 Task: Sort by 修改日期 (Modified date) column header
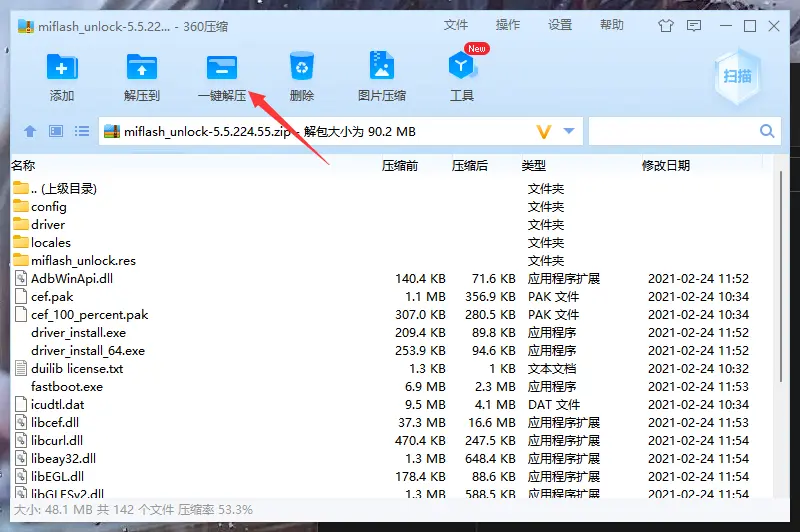[665, 165]
